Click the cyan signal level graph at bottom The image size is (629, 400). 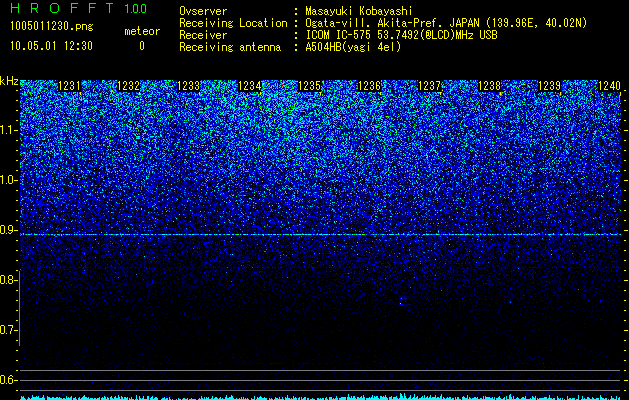320,397
